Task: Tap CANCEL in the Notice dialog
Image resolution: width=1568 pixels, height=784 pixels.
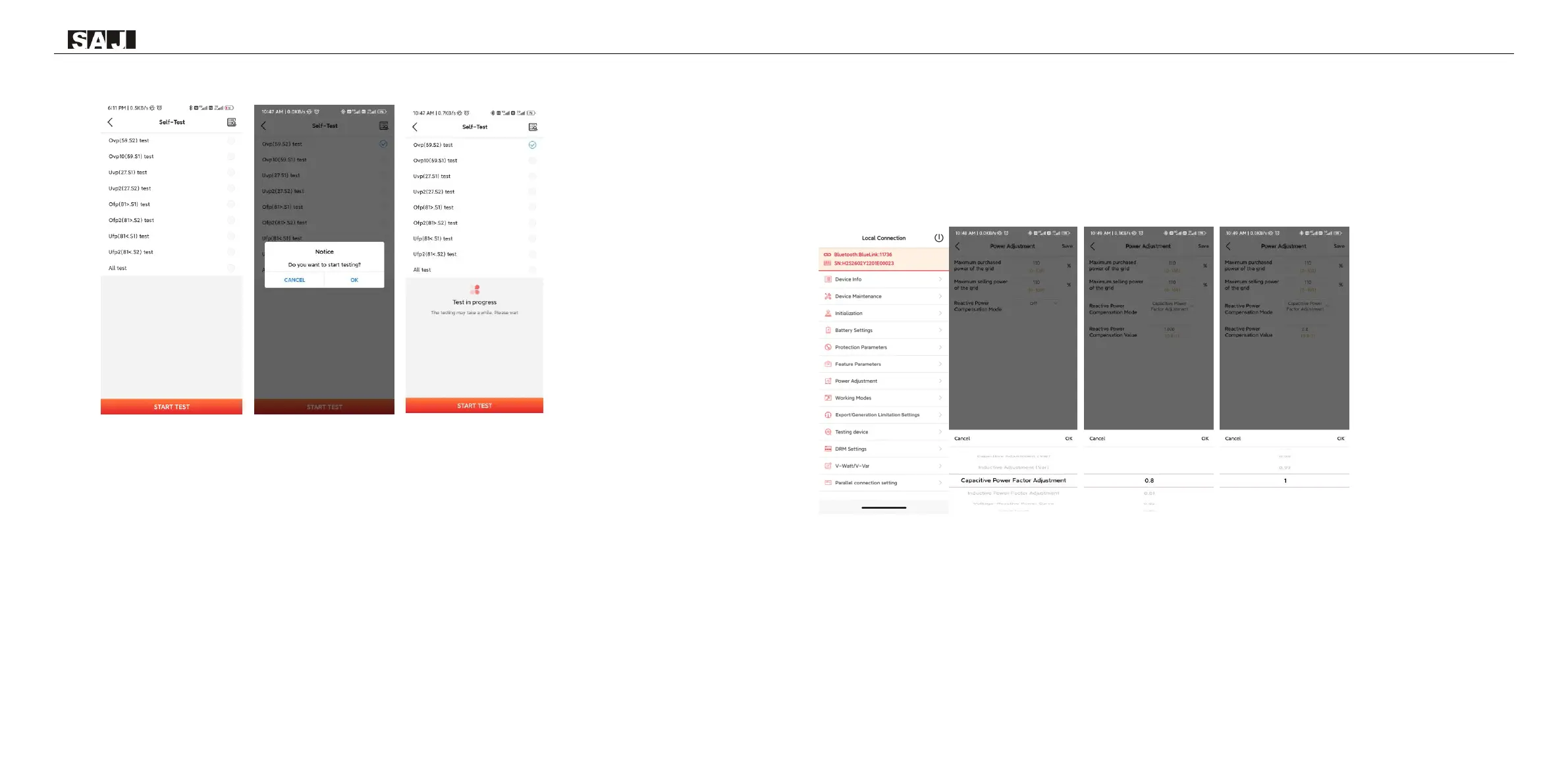Action: click(x=294, y=280)
